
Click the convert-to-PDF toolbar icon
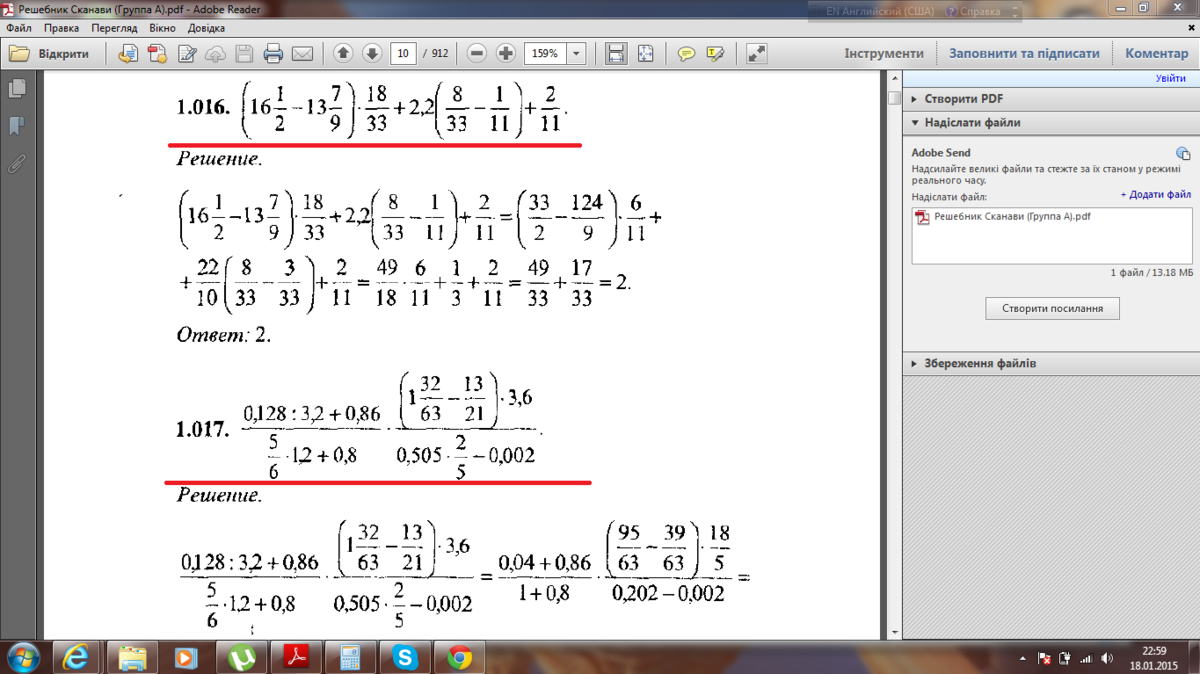pos(128,53)
